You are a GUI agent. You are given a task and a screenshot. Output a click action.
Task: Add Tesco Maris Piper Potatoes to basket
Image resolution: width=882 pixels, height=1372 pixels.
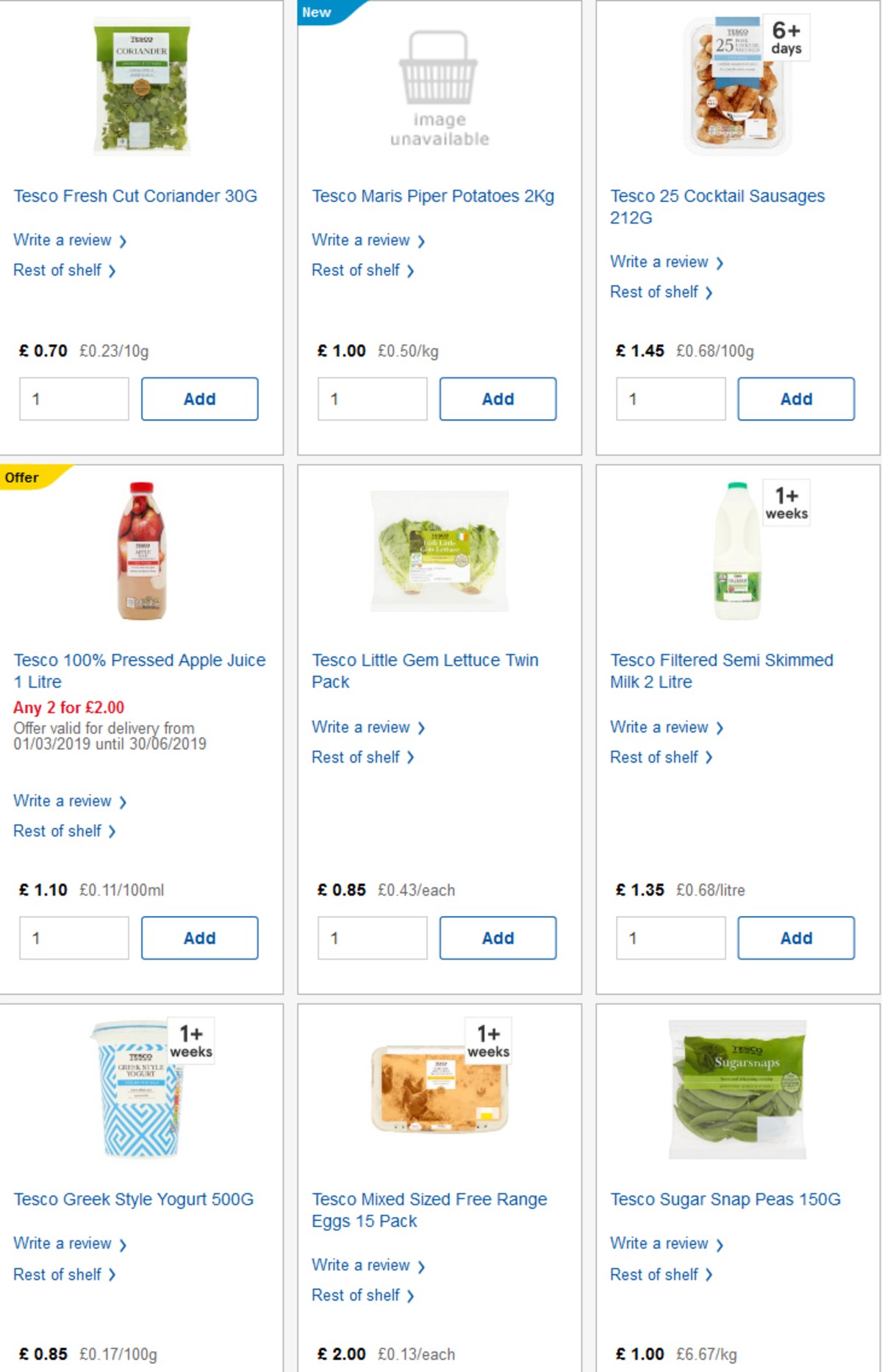coord(498,399)
